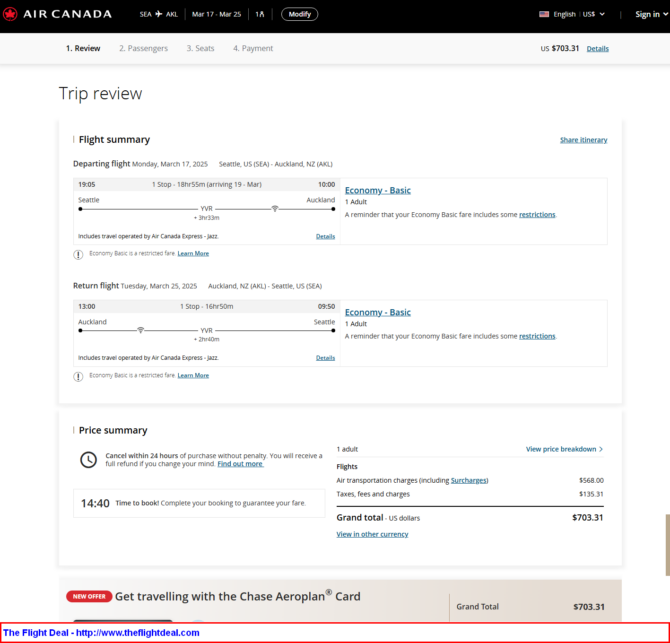The height and width of the screenshot is (643, 670).
Task: Click the Wi-Fi icon on return flight line
Action: click(140, 330)
